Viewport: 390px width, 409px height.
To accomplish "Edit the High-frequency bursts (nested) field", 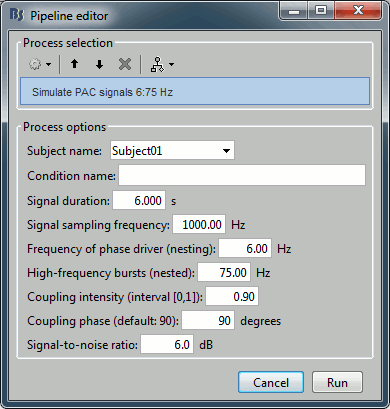I will (x=224, y=272).
